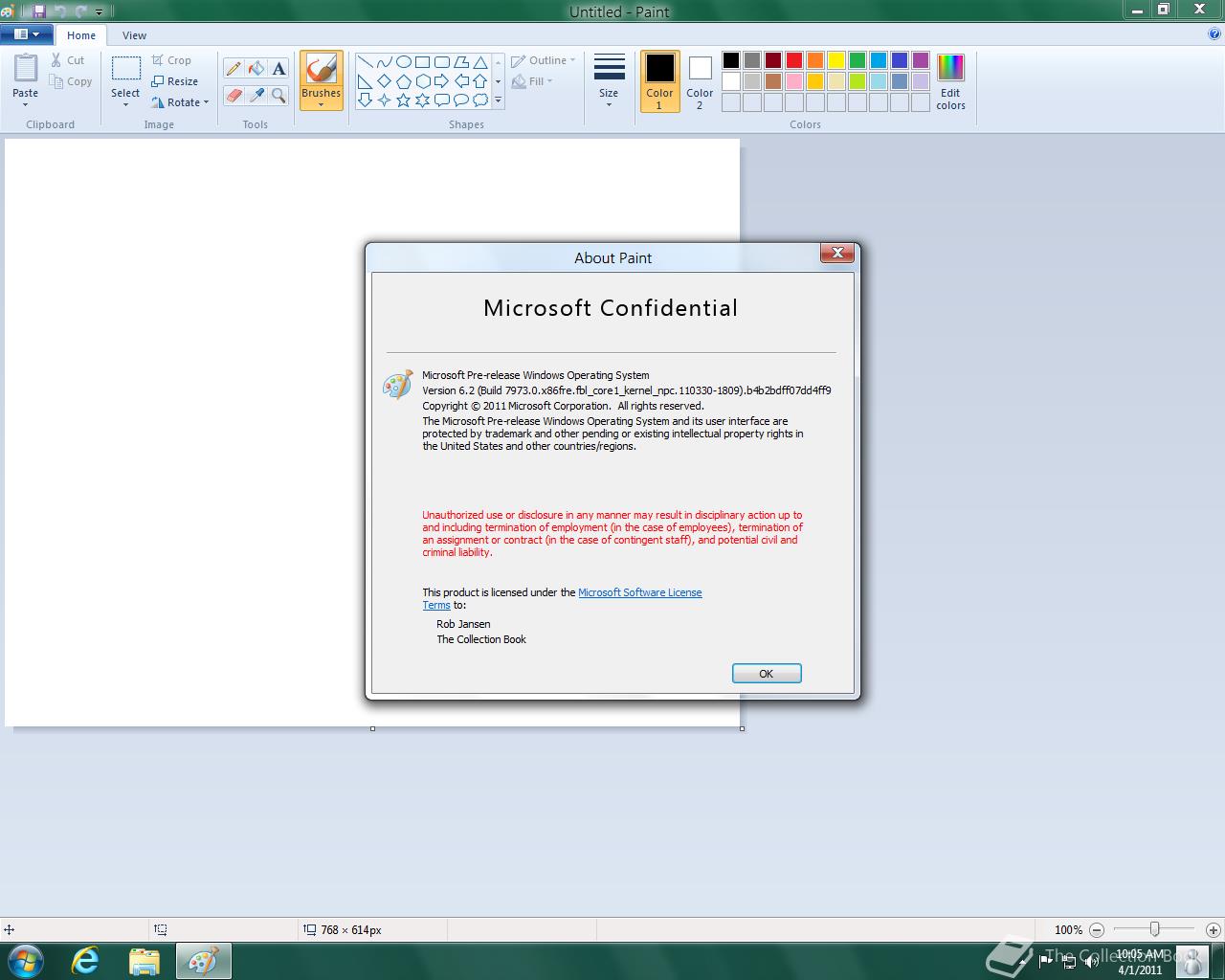Click the rectangular Select tool icon

click(x=125, y=68)
